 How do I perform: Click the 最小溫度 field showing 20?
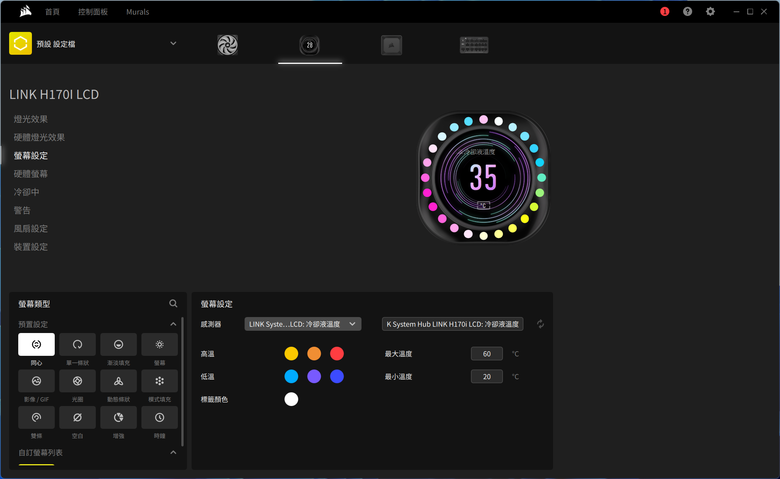pyautogui.click(x=487, y=377)
